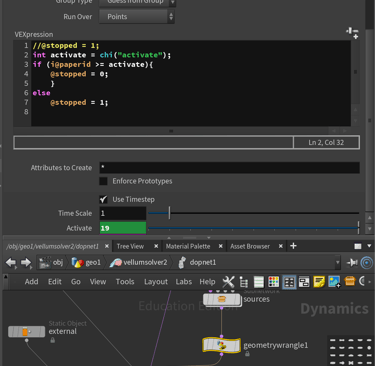Switch to the Material Palette tab
The height and width of the screenshot is (366, 375).
(188, 246)
